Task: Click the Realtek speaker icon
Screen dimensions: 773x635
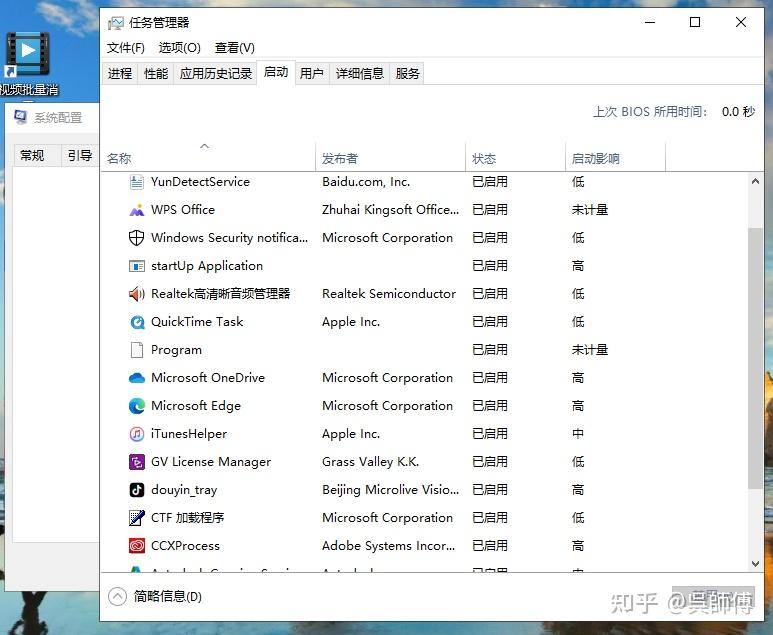Action: pyautogui.click(x=137, y=294)
